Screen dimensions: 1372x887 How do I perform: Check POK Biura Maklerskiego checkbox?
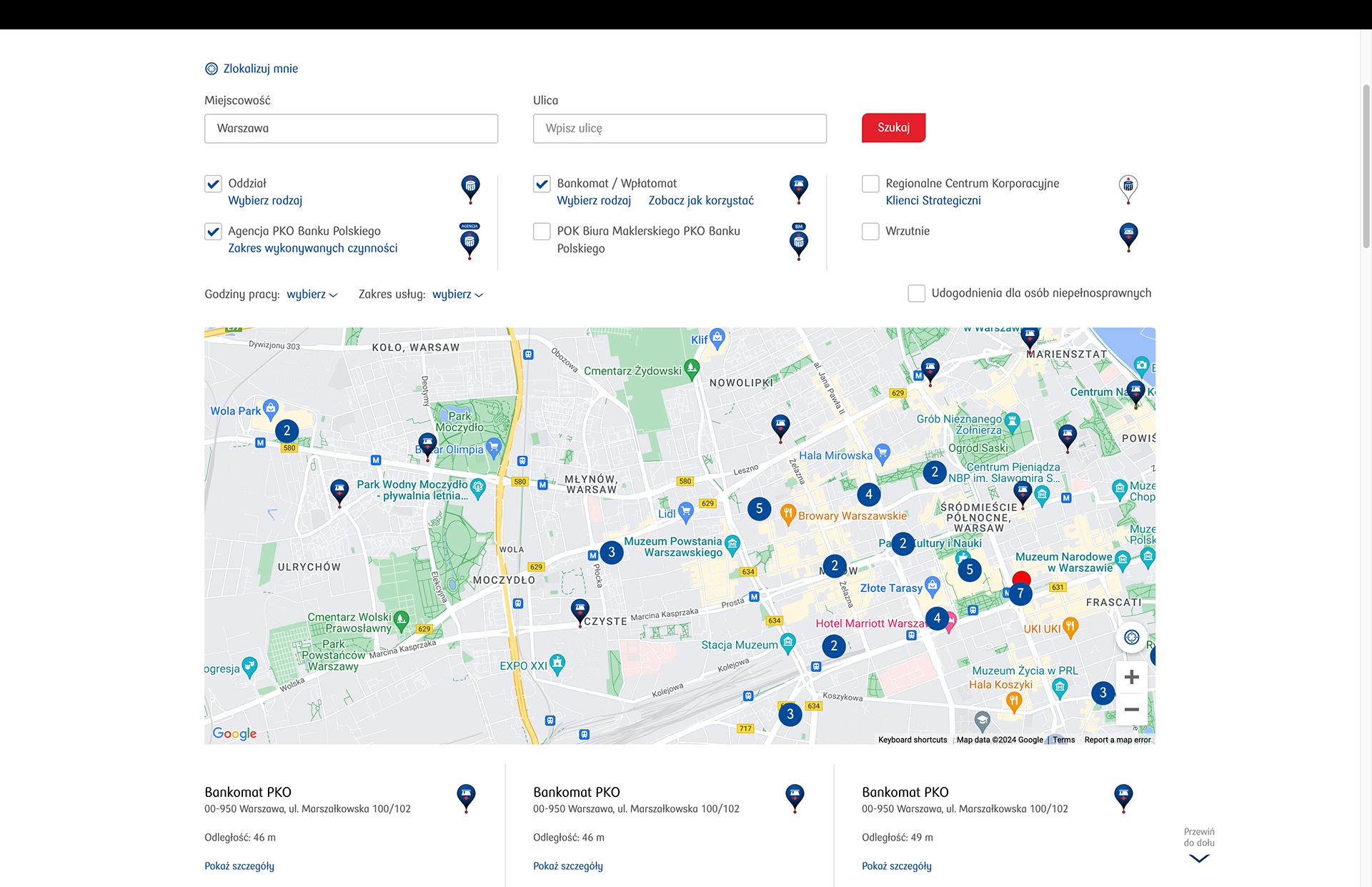[542, 232]
